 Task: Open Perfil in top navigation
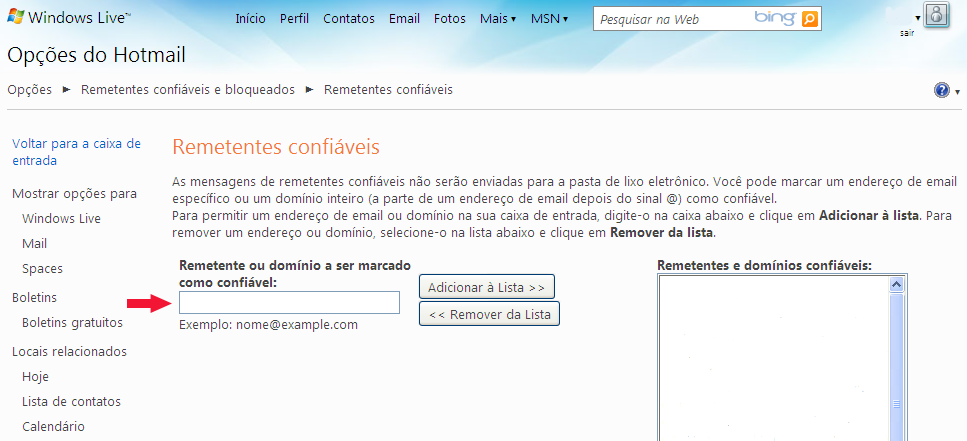(x=294, y=19)
